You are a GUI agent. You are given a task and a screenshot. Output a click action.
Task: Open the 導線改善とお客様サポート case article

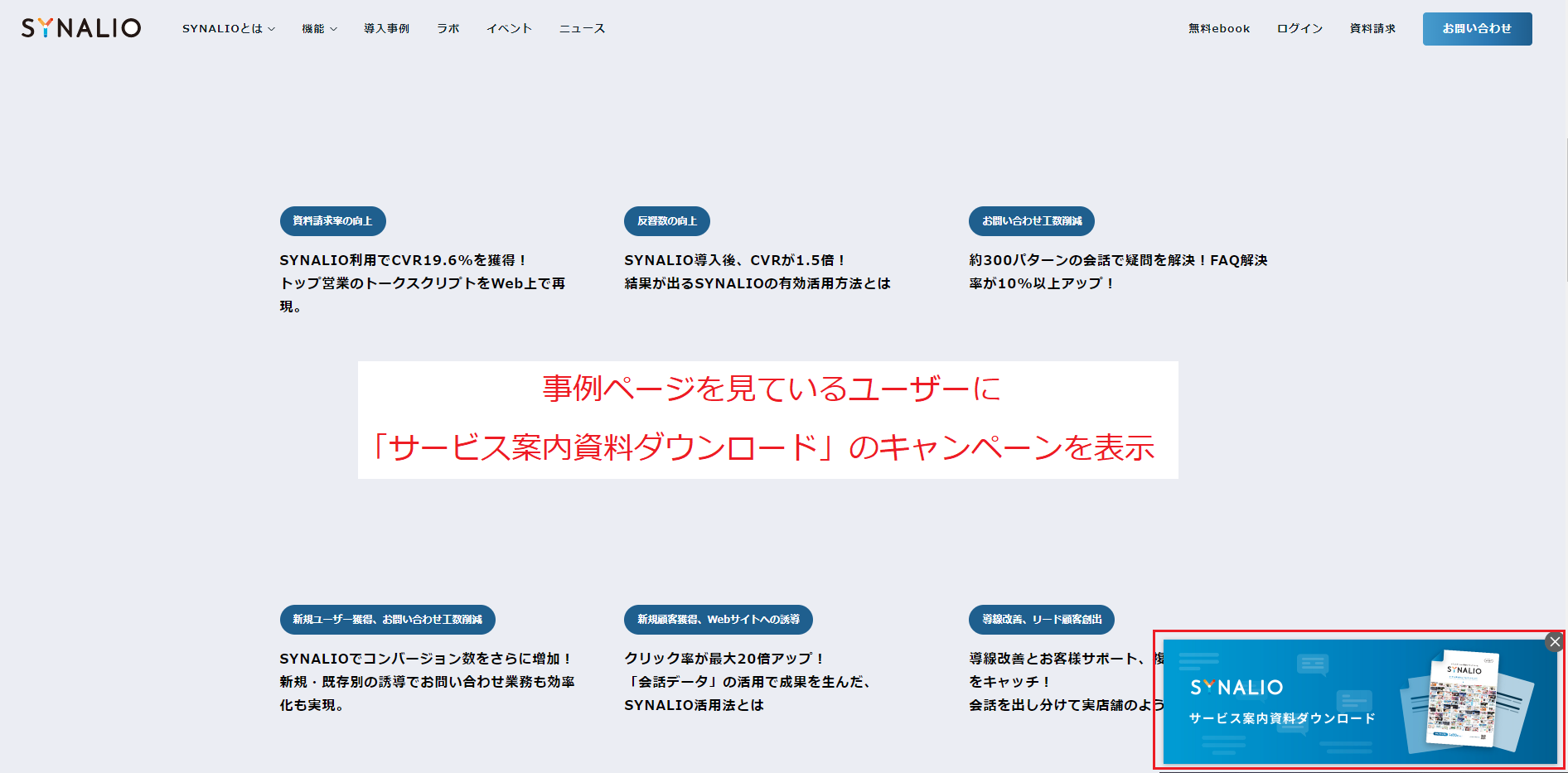pos(1067,682)
